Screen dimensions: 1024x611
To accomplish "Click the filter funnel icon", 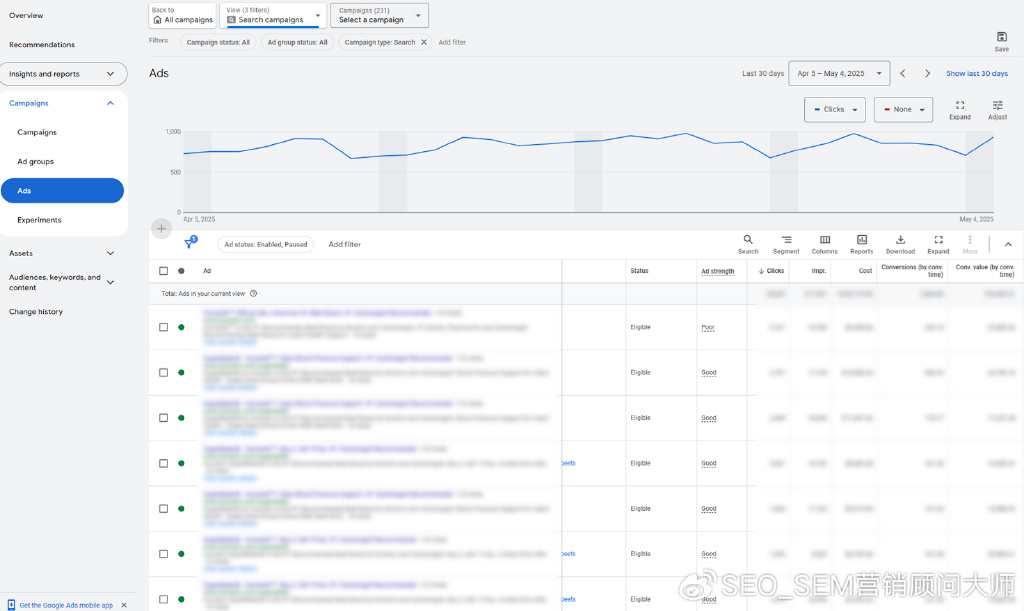I will [190, 243].
